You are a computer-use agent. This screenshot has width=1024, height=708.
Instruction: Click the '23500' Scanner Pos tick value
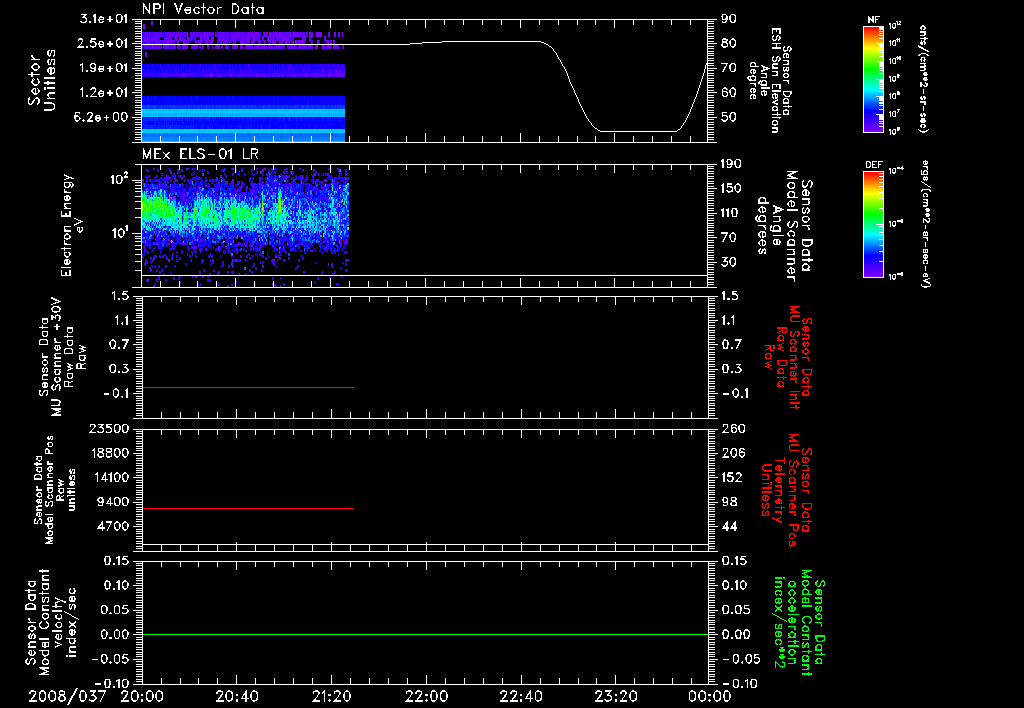coord(108,428)
